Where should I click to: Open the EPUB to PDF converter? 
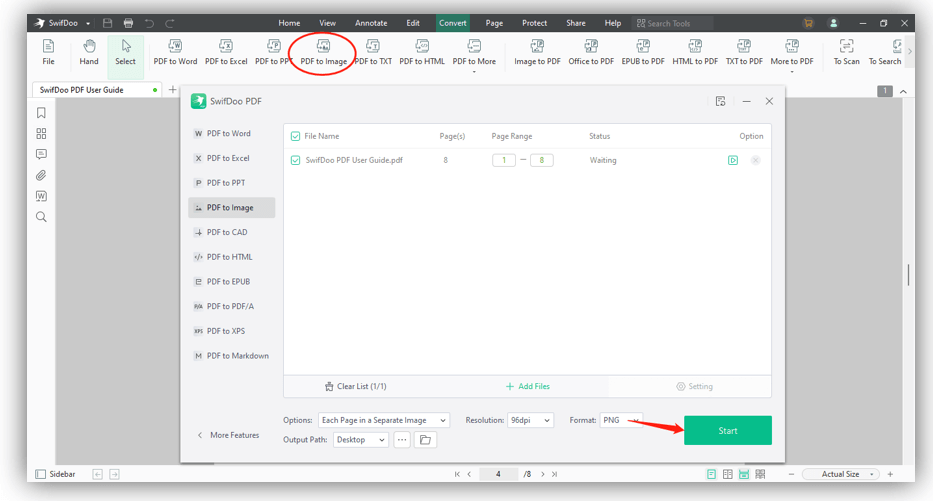(643, 52)
